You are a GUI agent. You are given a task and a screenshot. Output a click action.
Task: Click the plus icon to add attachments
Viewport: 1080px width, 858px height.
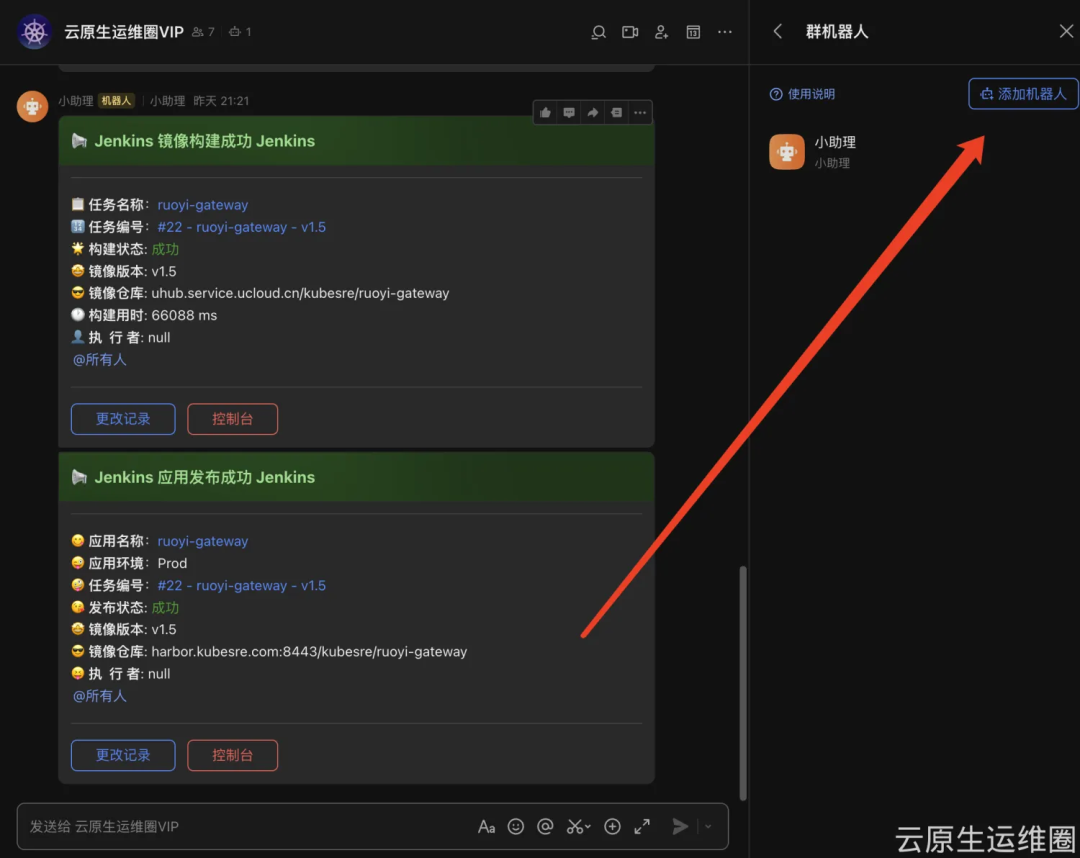tap(612, 826)
